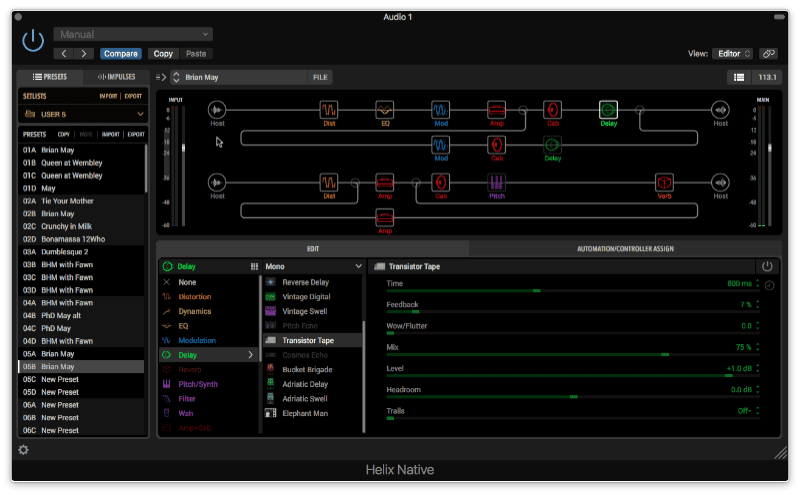Click the signal flow arrow icon beside preset name

(161, 77)
